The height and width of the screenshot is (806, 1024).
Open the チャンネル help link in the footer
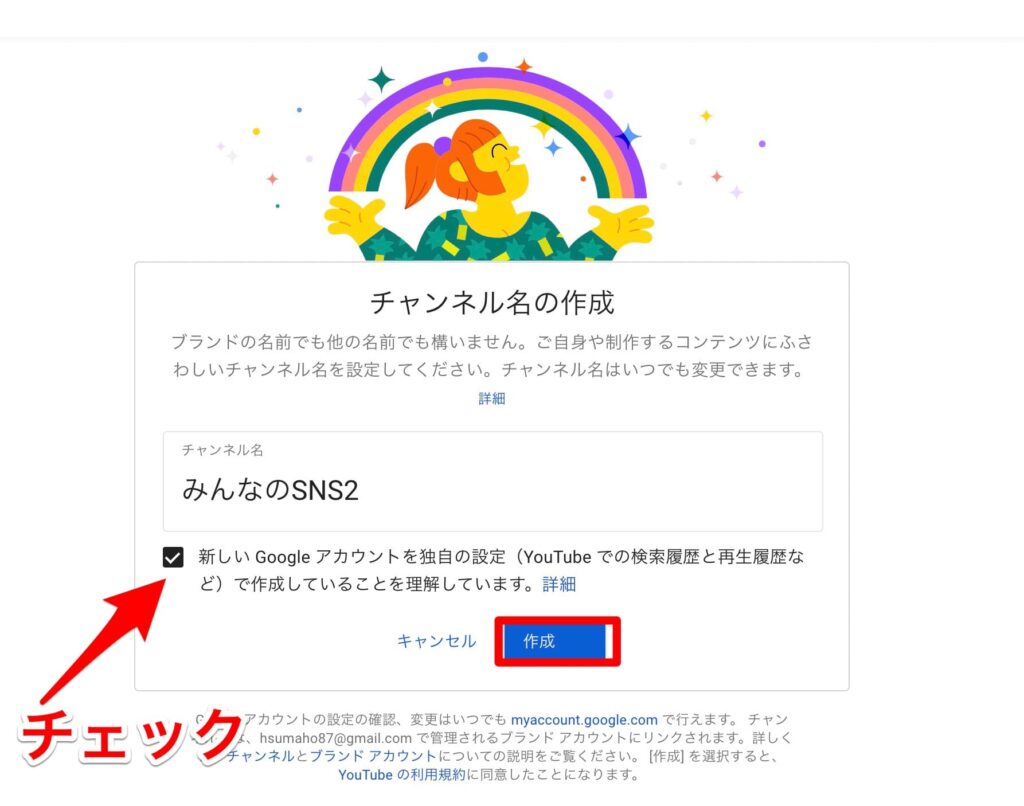260,756
